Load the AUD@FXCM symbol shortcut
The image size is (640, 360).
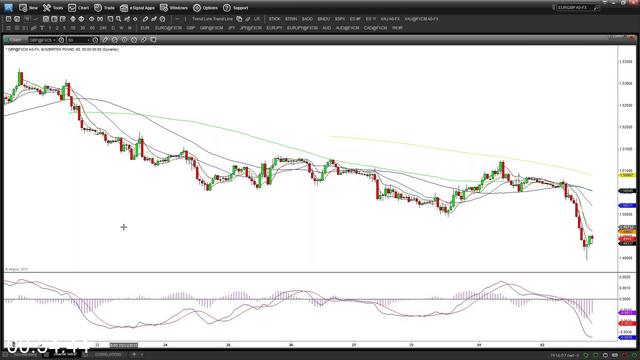347,28
